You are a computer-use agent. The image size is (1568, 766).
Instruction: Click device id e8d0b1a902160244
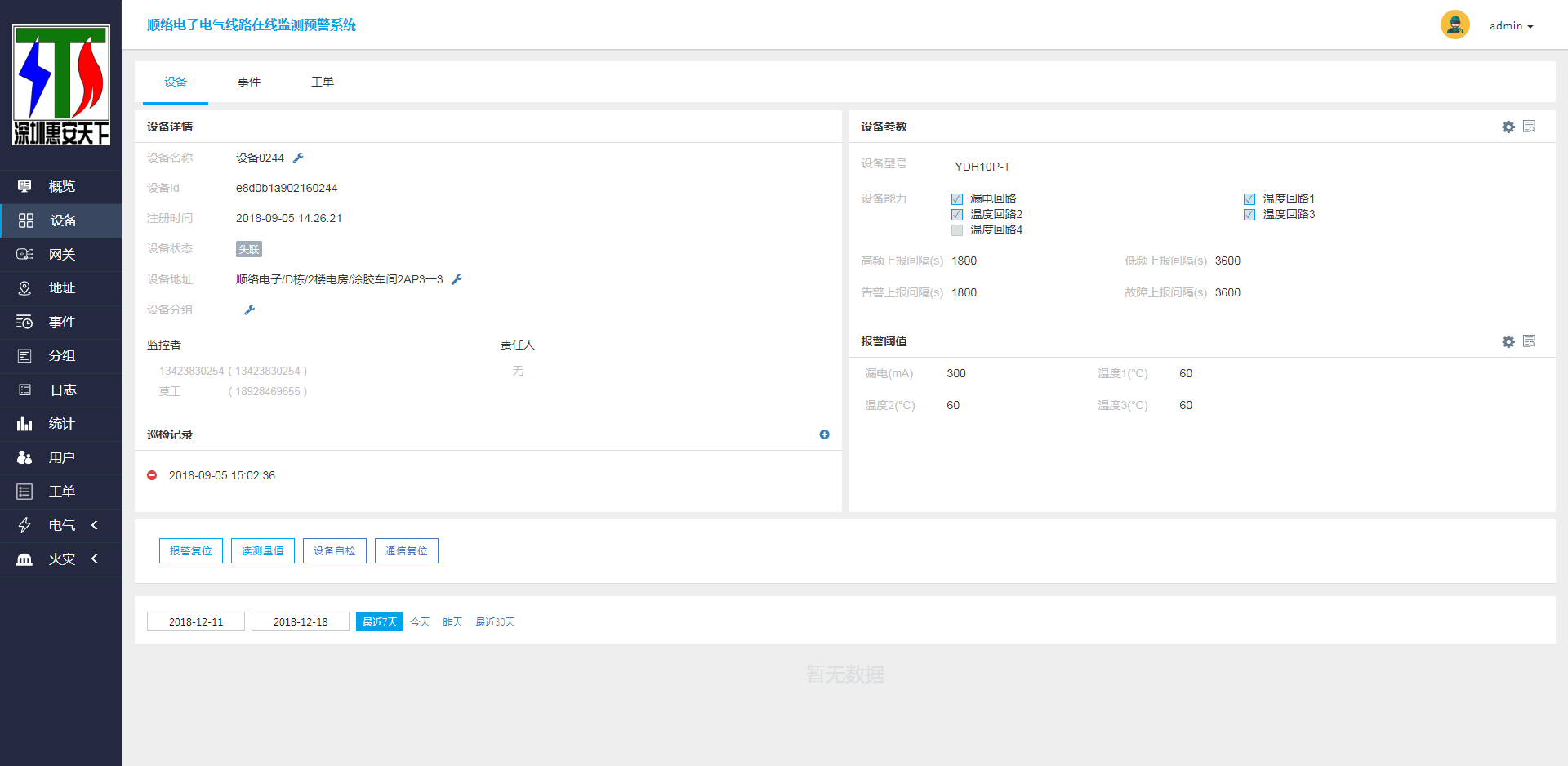[287, 188]
